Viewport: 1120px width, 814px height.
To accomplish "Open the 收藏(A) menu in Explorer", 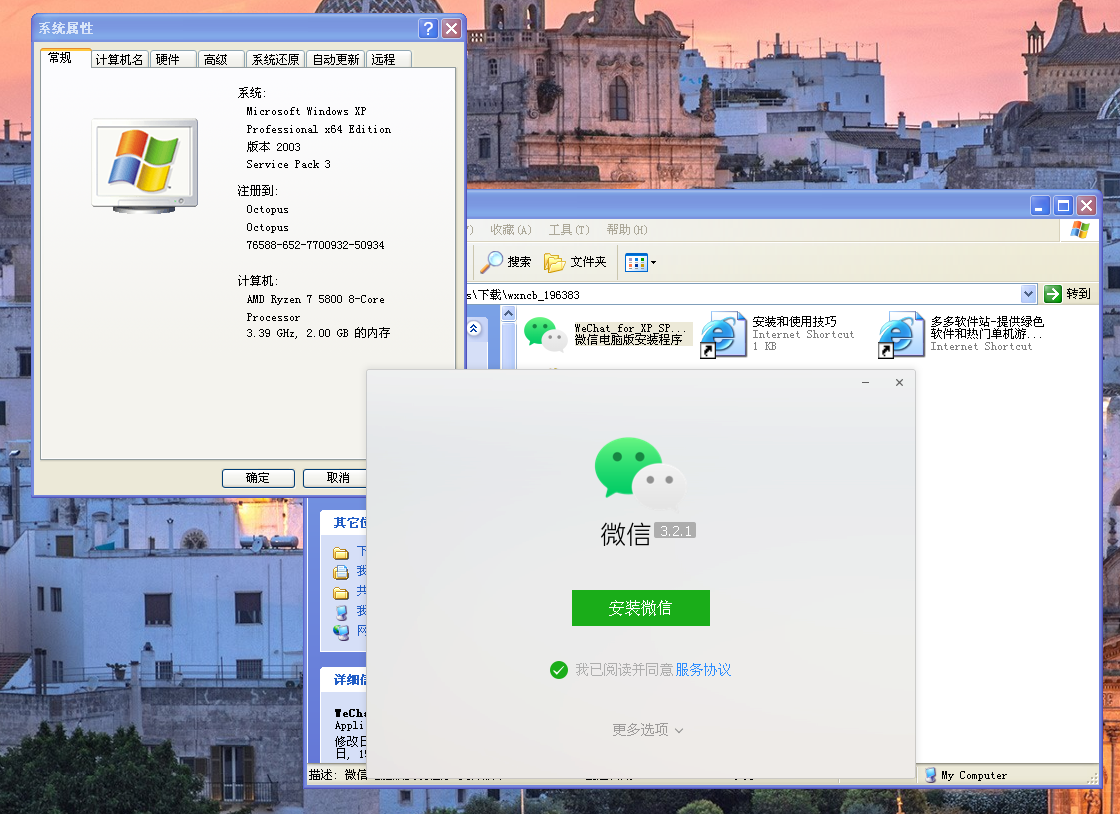I will tap(511, 230).
